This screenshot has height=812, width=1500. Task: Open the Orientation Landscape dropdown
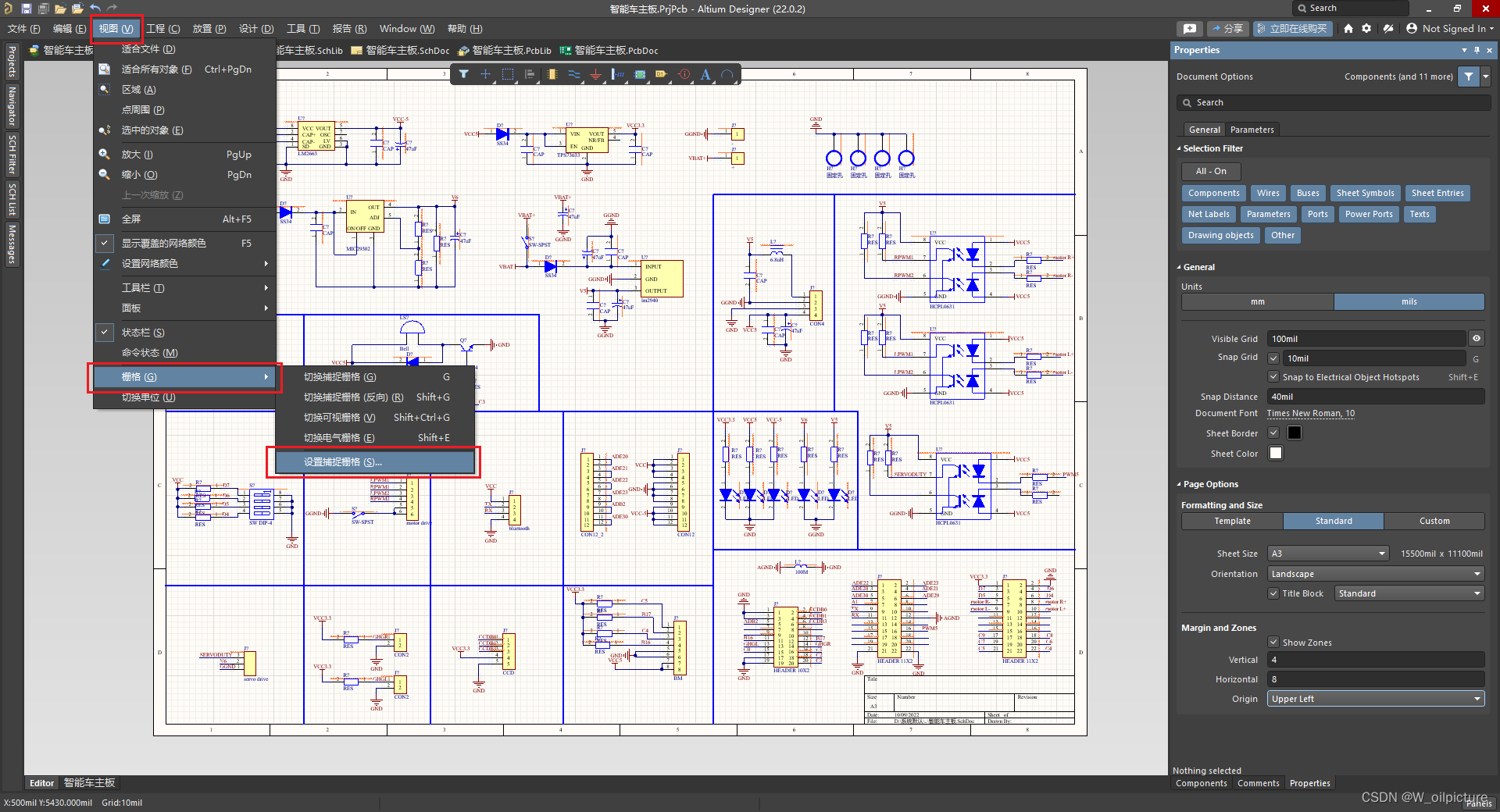(x=1375, y=574)
